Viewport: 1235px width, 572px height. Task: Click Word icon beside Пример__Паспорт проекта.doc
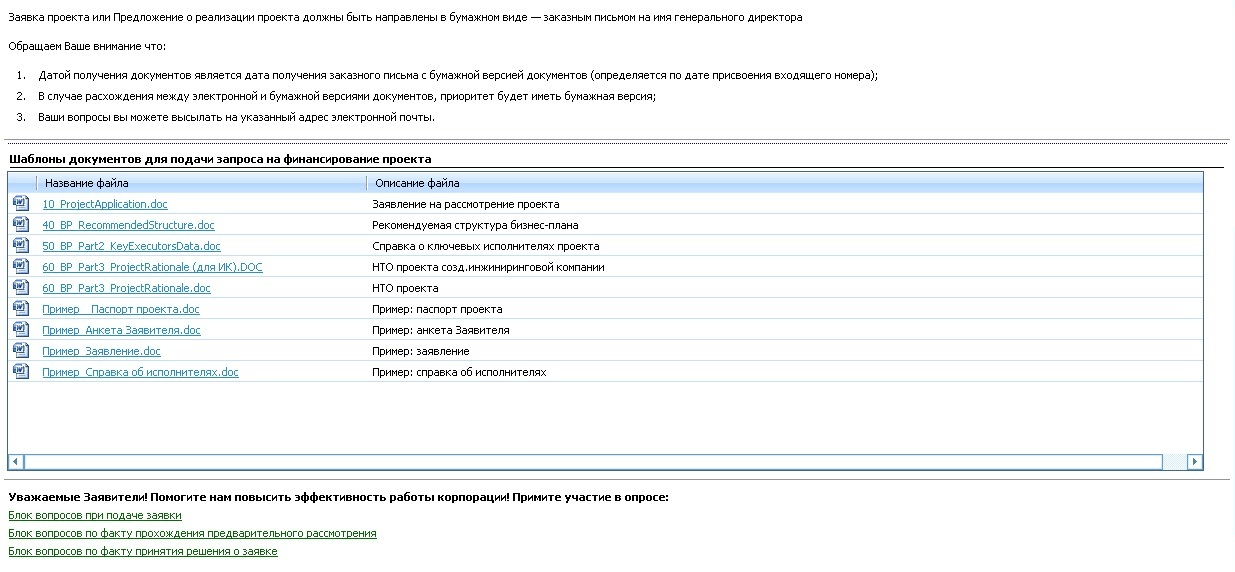point(21,308)
